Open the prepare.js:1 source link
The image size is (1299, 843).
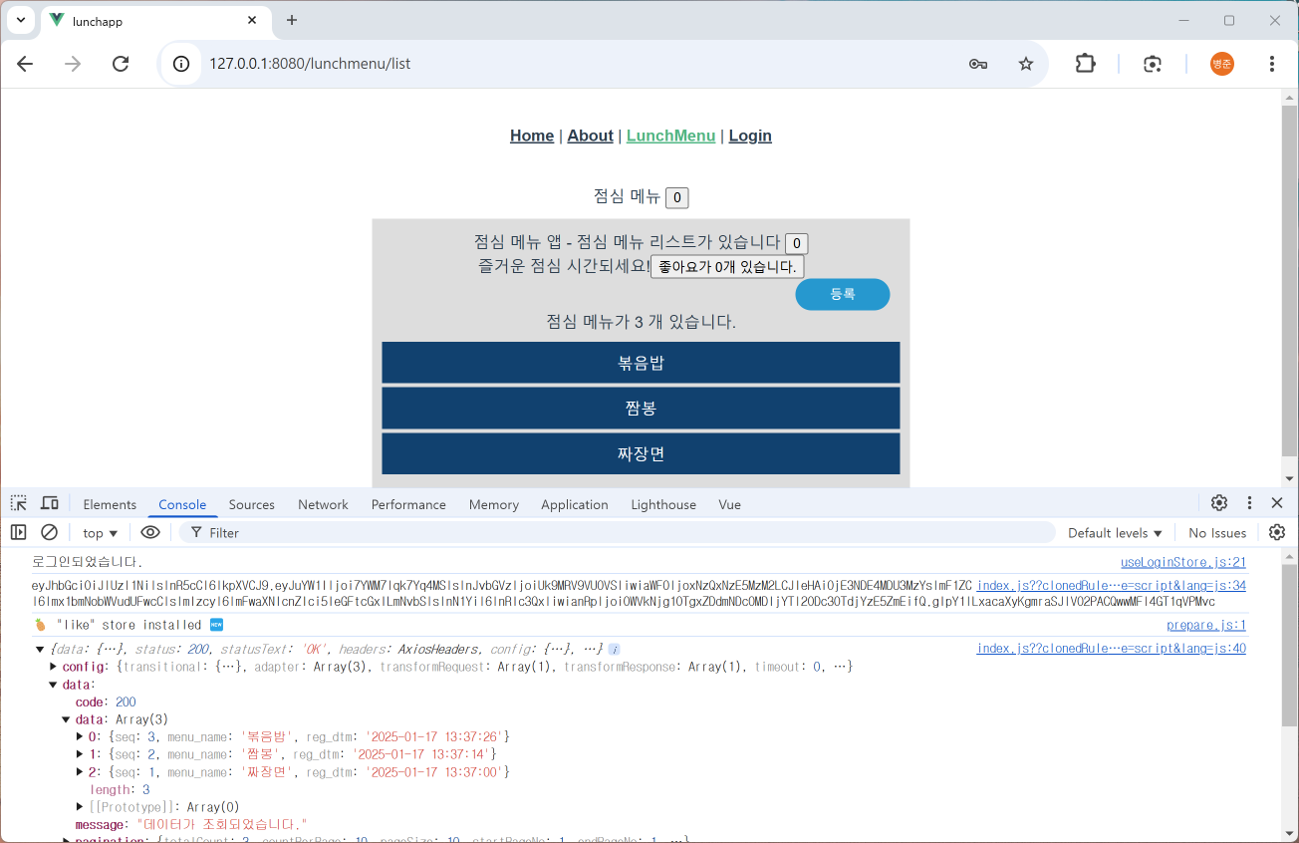coord(1206,625)
